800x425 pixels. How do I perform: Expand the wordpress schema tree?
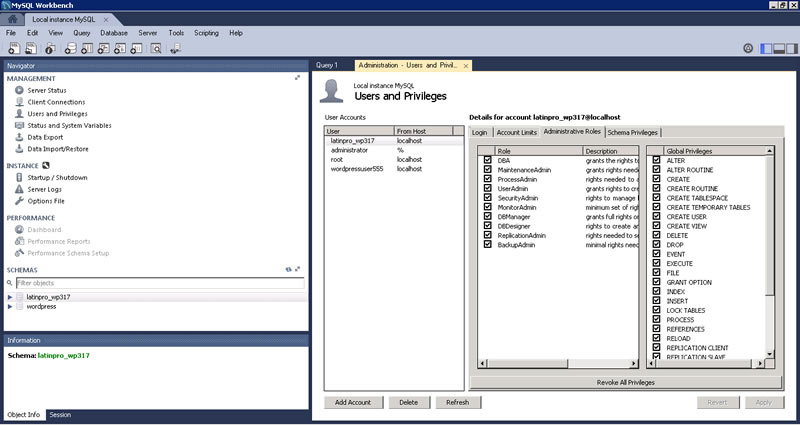click(10, 307)
